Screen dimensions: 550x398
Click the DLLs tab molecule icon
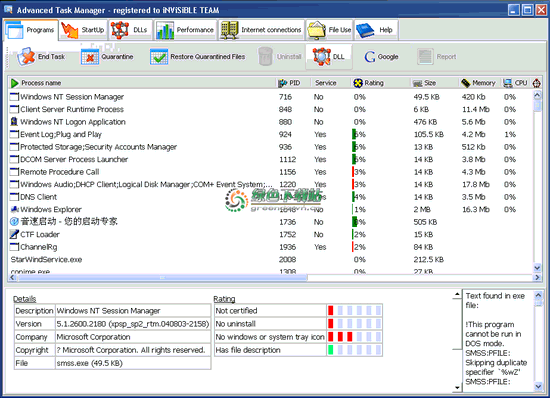click(120, 30)
